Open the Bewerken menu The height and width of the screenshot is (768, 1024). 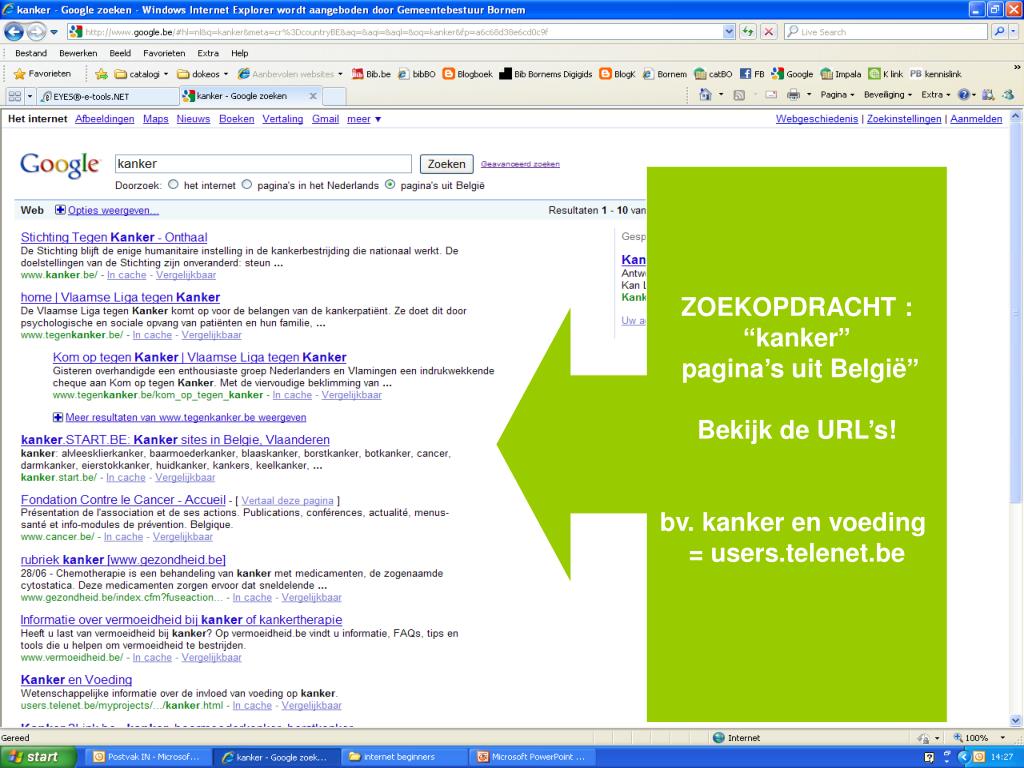point(78,53)
